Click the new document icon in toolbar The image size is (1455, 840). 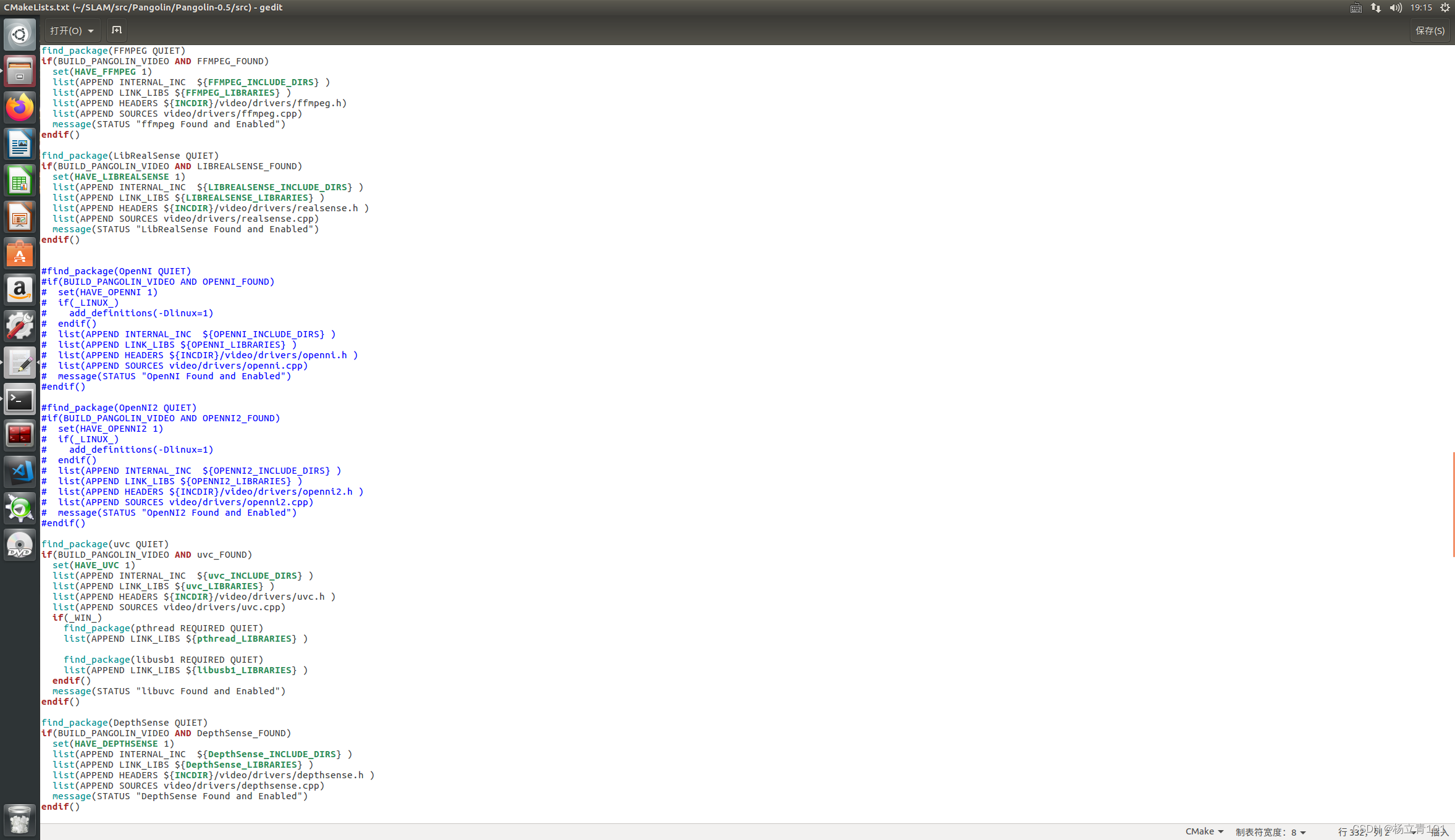(116, 30)
